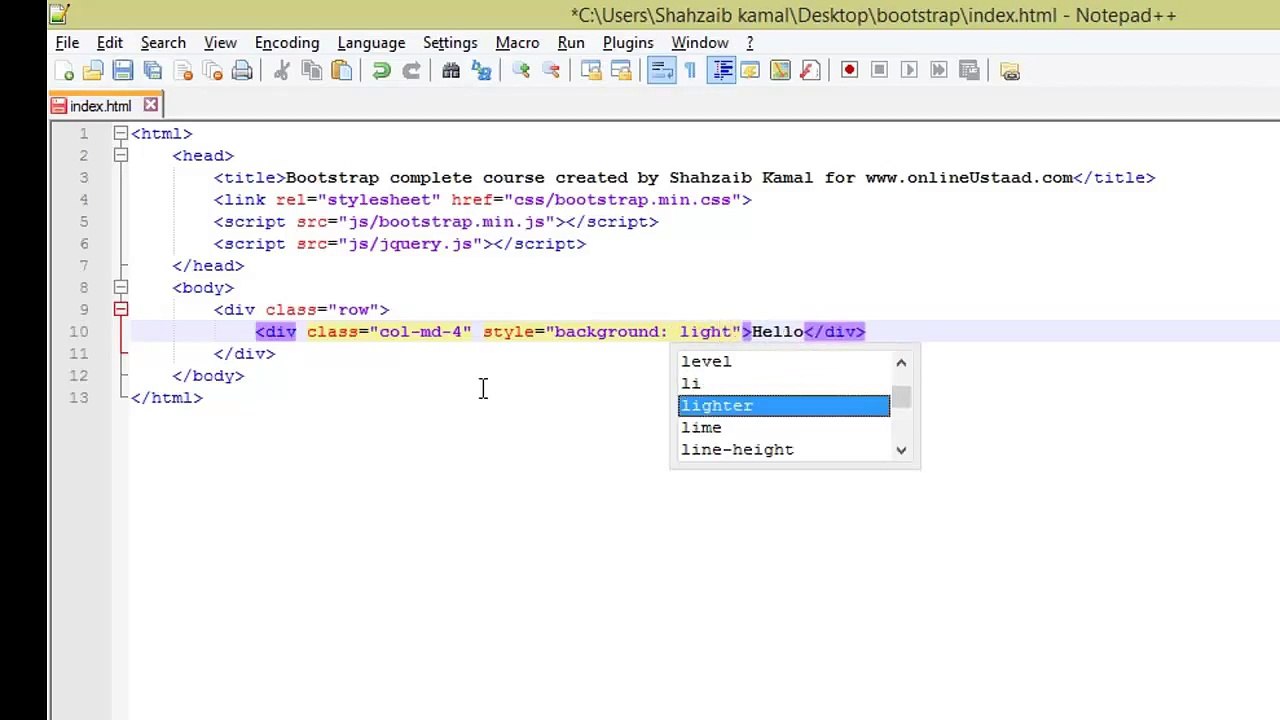Close the index.html tab
This screenshot has width=1280, height=720.
pos(151,105)
